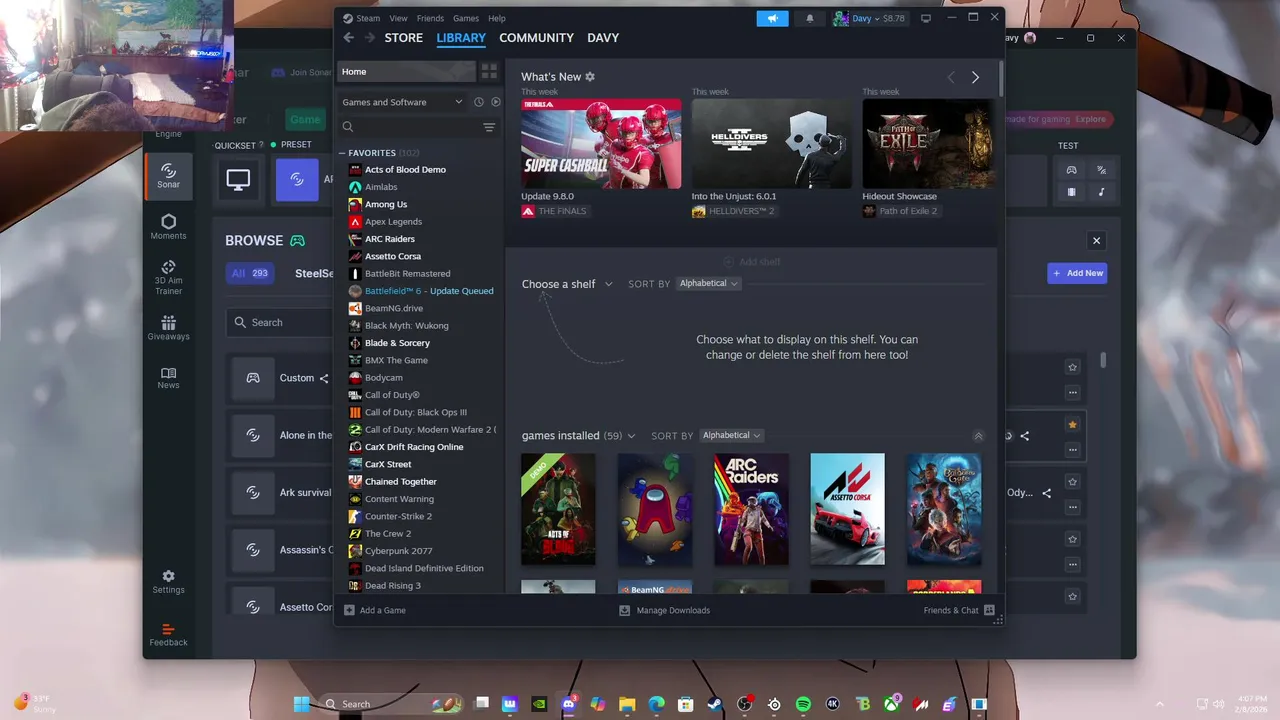This screenshot has width=1280, height=720.
Task: Favorite the Assetto Corsa preset star
Action: click(x=1072, y=597)
